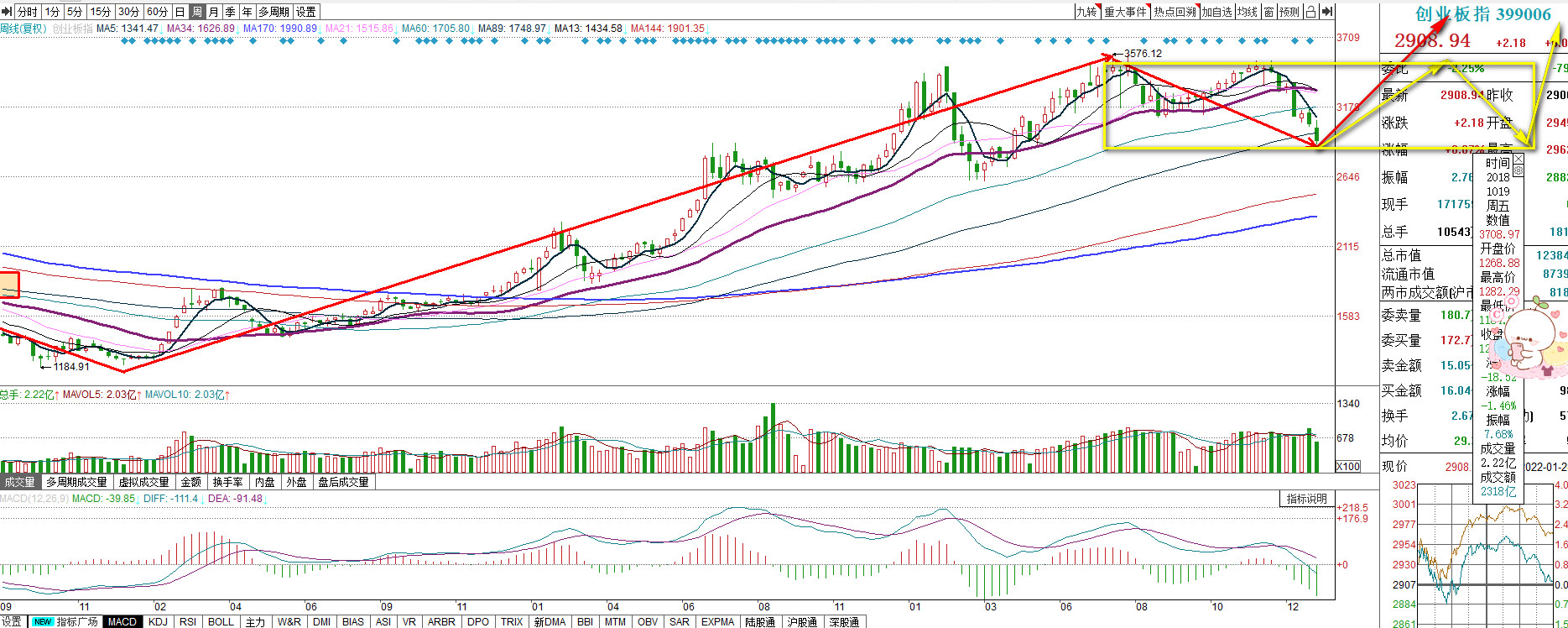Toggle the 九转 indicator overlay
The width and height of the screenshot is (1568, 628).
coord(1087,12)
